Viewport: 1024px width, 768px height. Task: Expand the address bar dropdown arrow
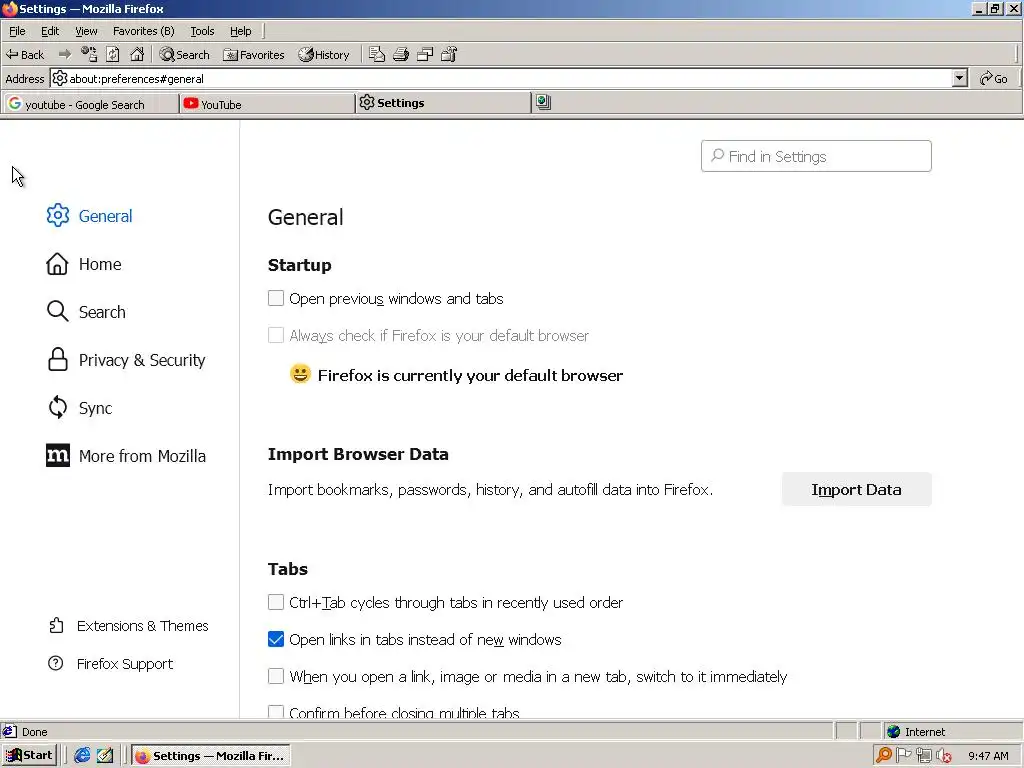click(959, 78)
